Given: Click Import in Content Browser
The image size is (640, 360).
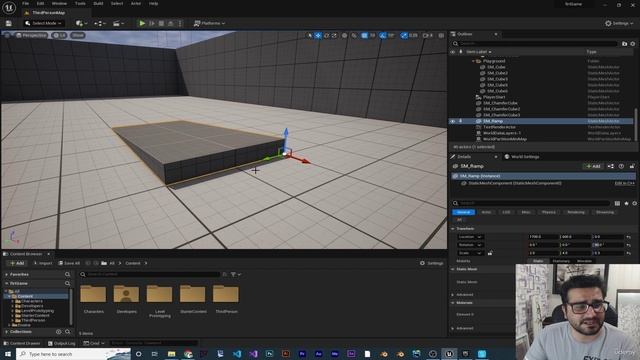Looking at the screenshot, I should (x=43, y=263).
